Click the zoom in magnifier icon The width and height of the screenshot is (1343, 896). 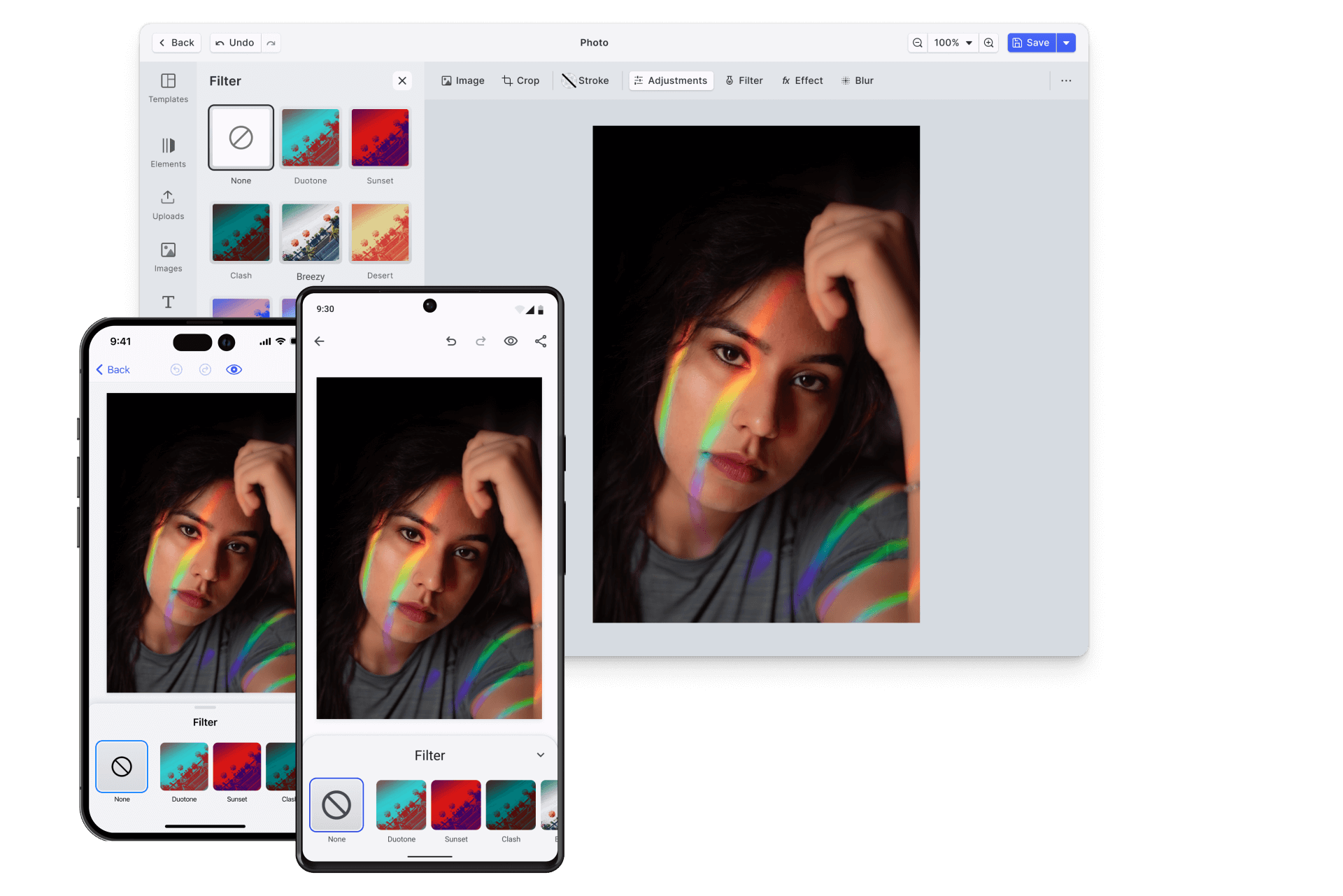click(988, 43)
